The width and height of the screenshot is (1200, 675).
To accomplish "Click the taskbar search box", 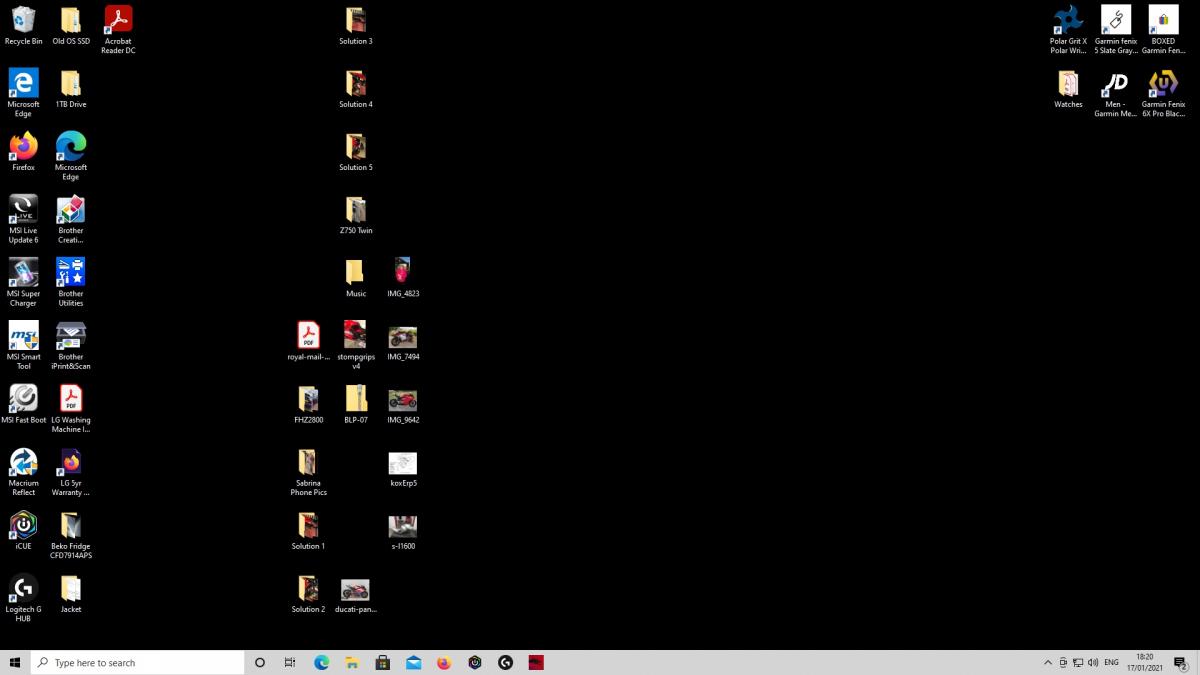I will [x=138, y=662].
